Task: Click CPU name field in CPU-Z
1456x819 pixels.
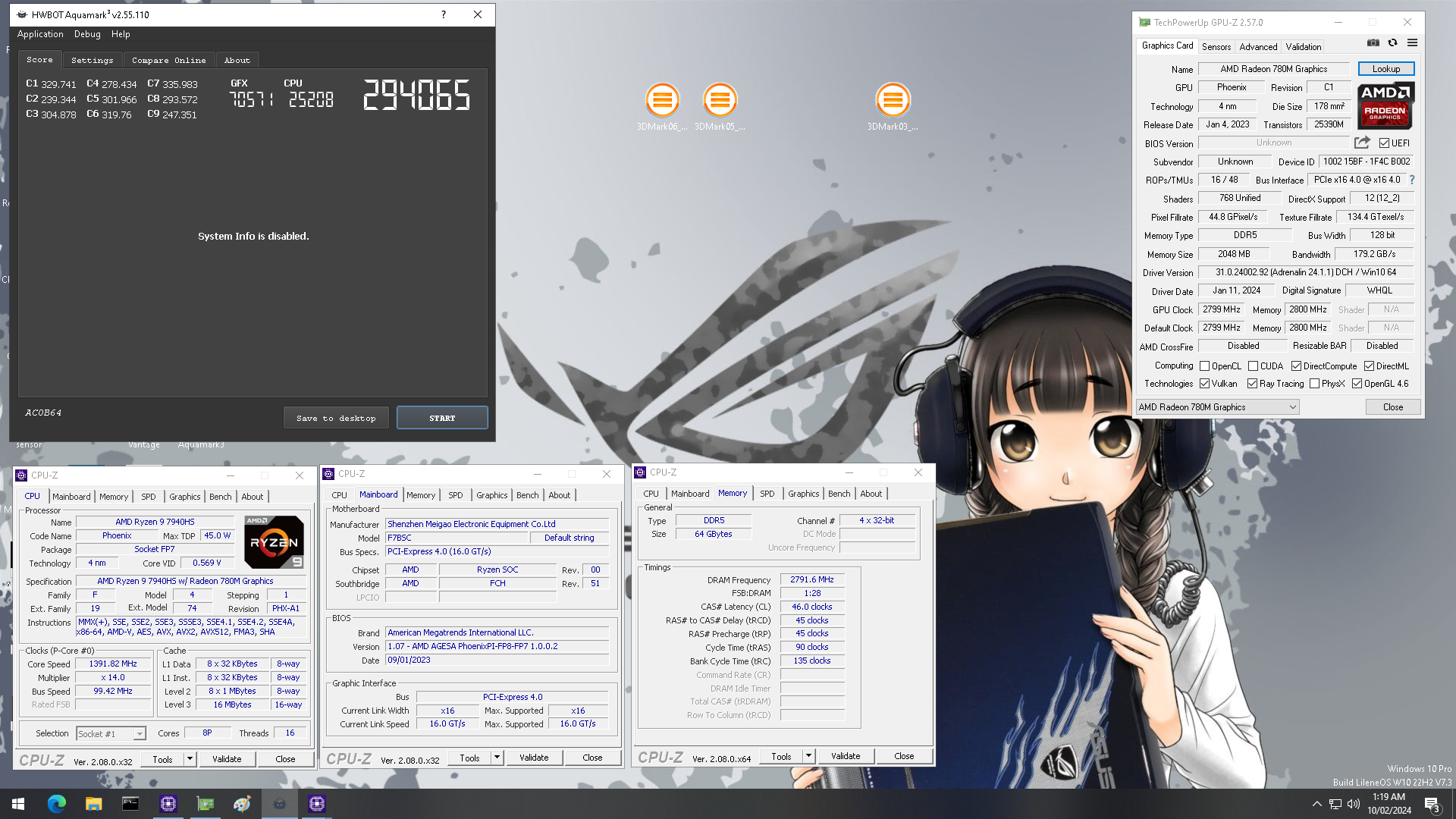Action: coord(155,522)
